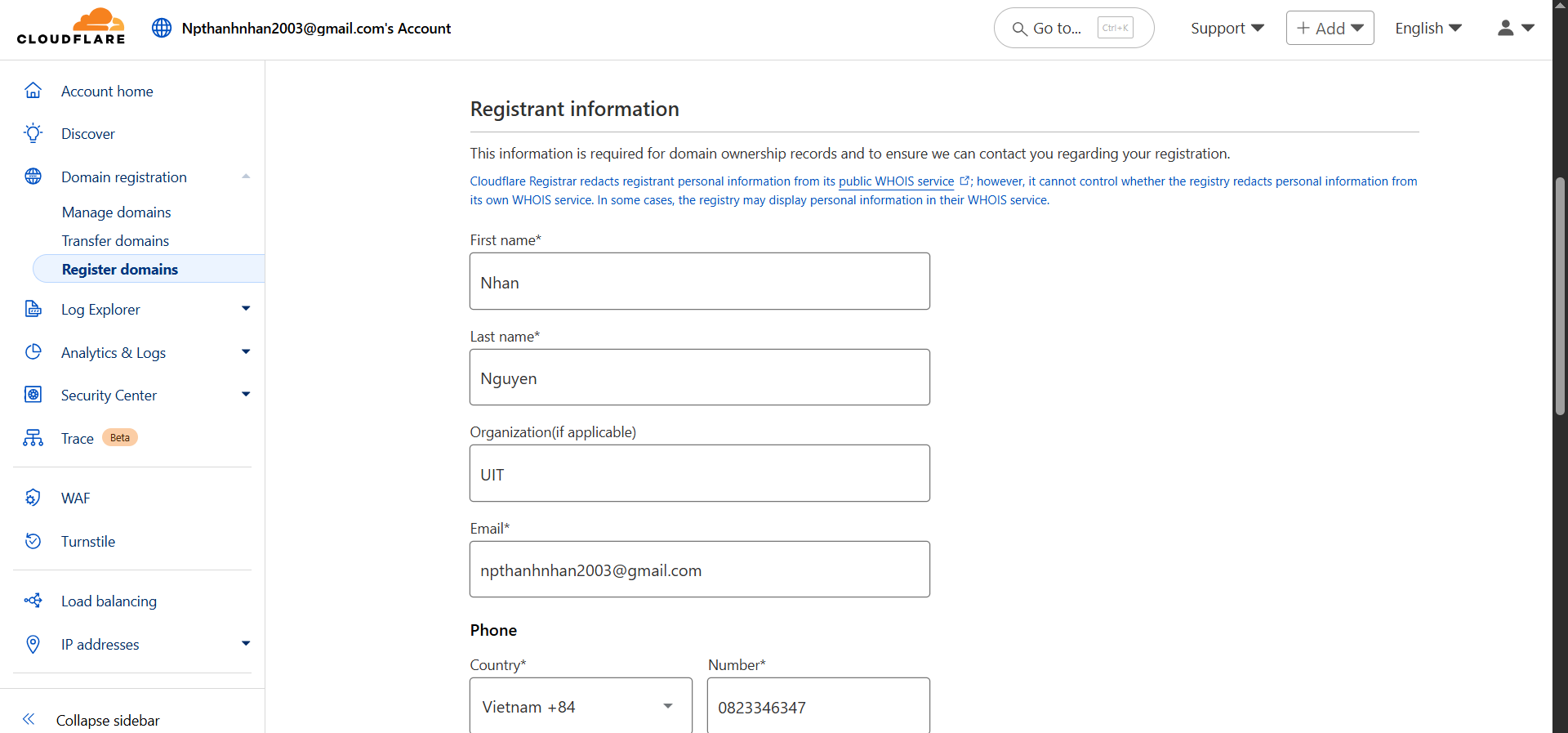Click the WAF shield icon
This screenshot has height=733, width=1568.
point(33,498)
